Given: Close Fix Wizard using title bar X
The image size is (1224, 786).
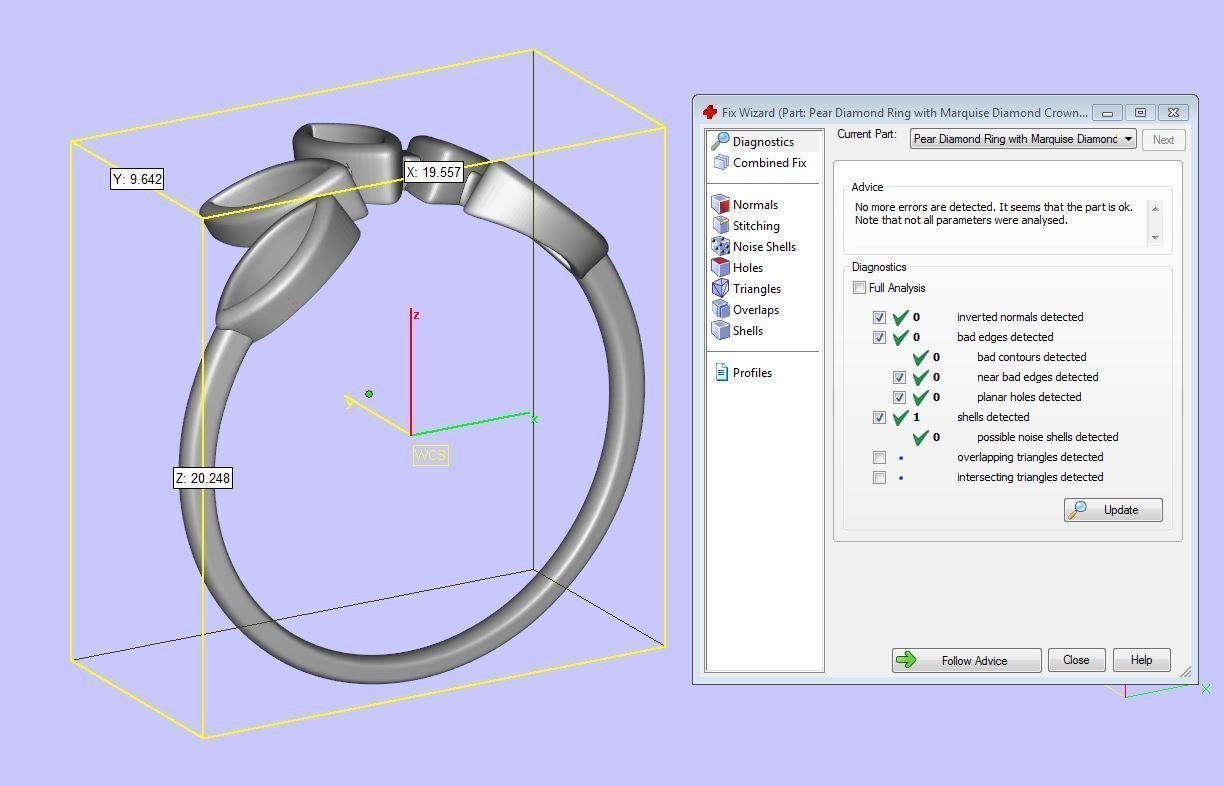Looking at the screenshot, I should 1174,112.
